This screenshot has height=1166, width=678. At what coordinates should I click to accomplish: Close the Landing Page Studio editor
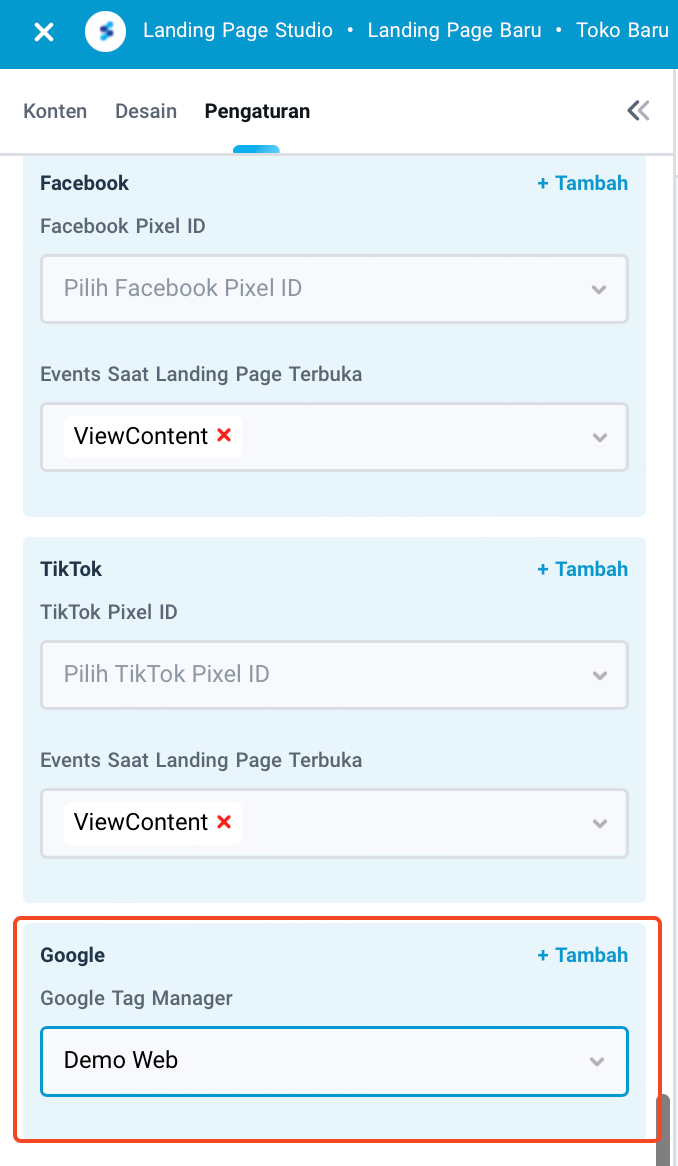point(43,31)
